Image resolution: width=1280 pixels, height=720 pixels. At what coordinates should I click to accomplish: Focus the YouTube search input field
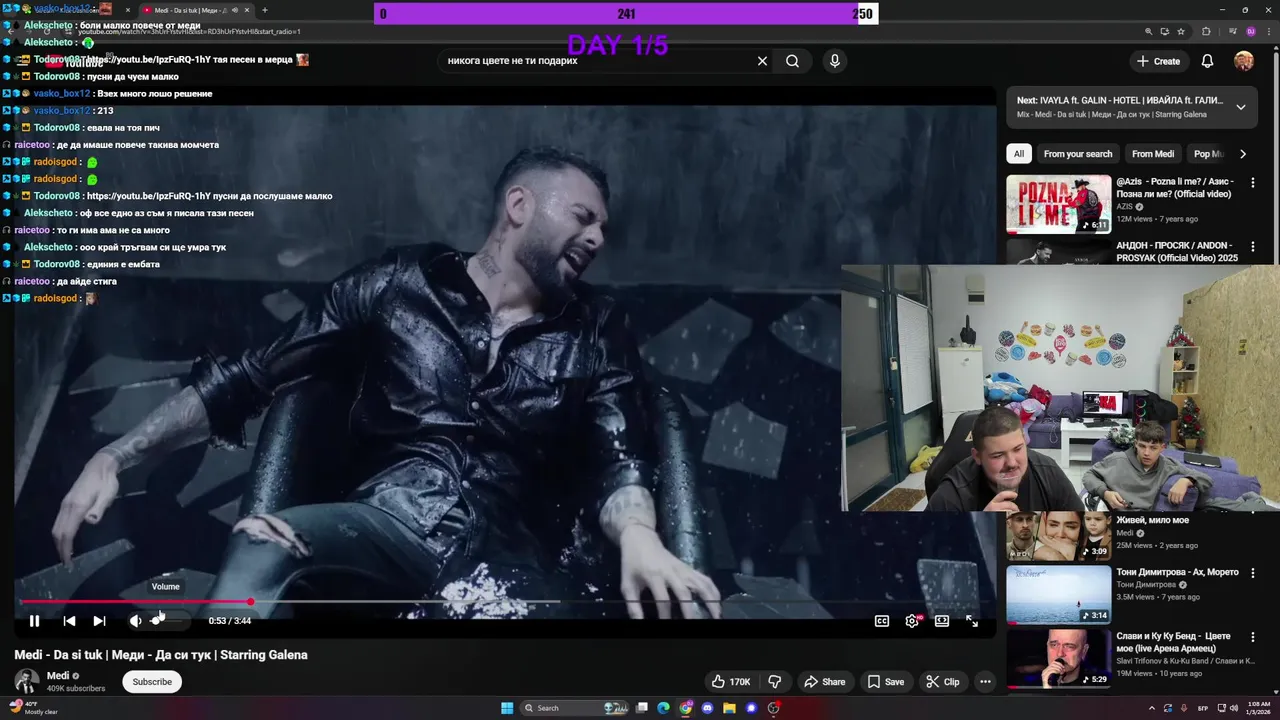tap(595, 61)
